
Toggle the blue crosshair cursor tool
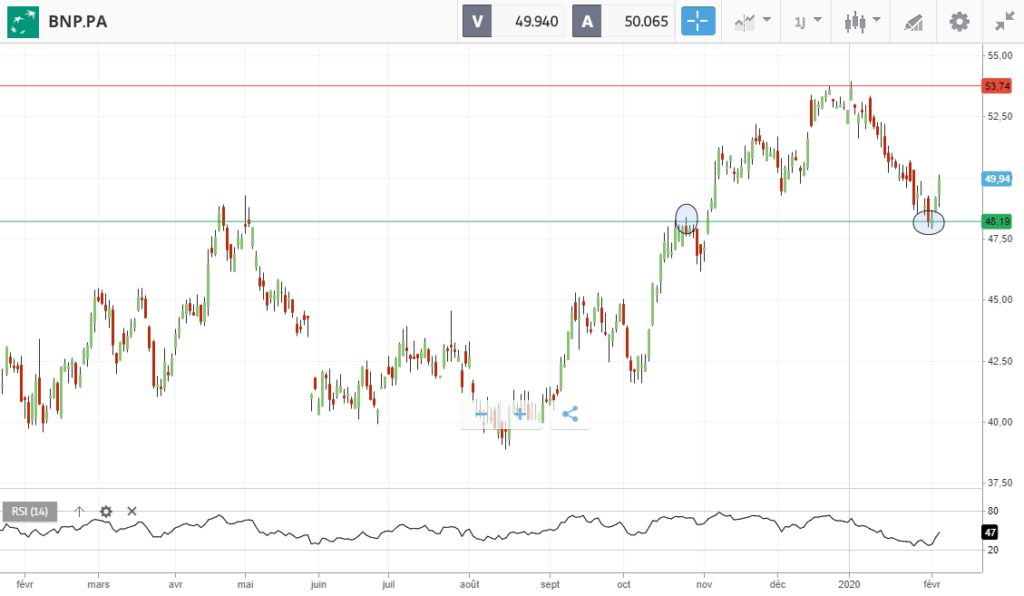click(698, 22)
